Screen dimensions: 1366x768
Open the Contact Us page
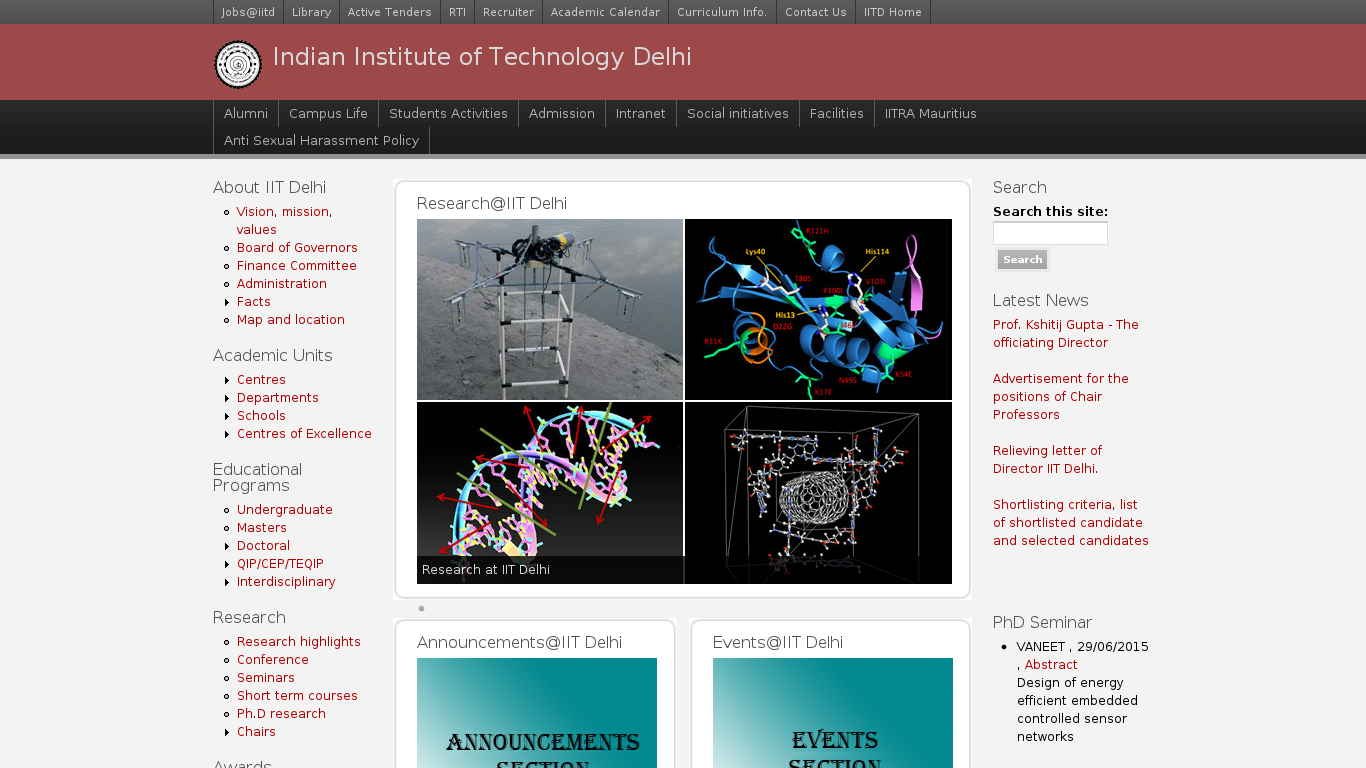(815, 12)
